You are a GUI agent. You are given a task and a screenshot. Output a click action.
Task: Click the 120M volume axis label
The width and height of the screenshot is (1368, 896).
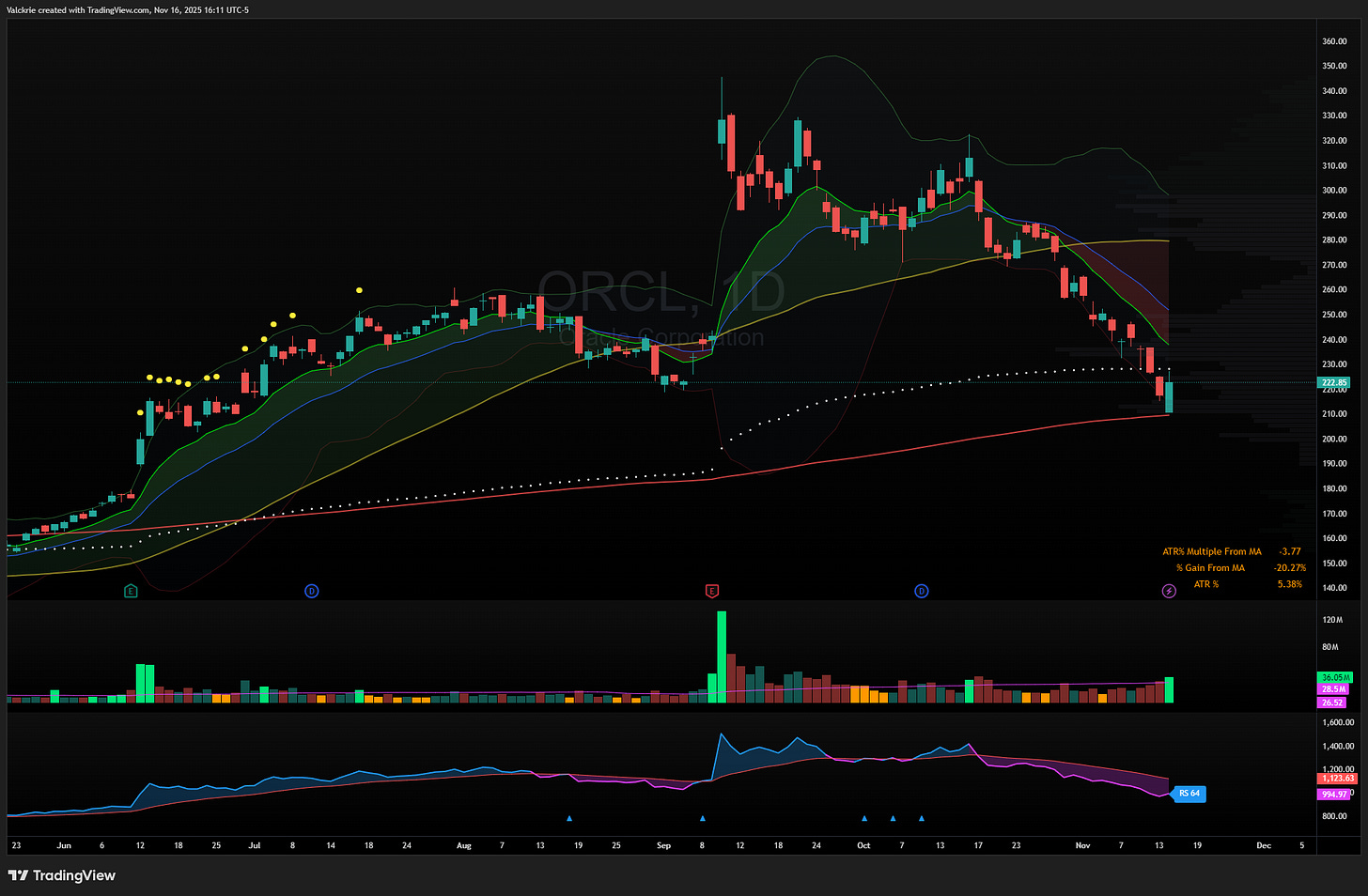pos(1331,620)
